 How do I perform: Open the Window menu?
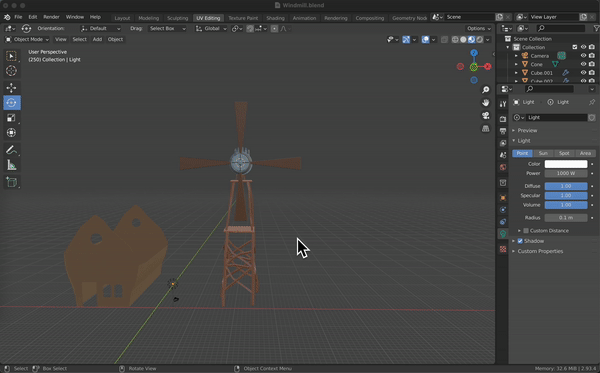click(x=75, y=17)
